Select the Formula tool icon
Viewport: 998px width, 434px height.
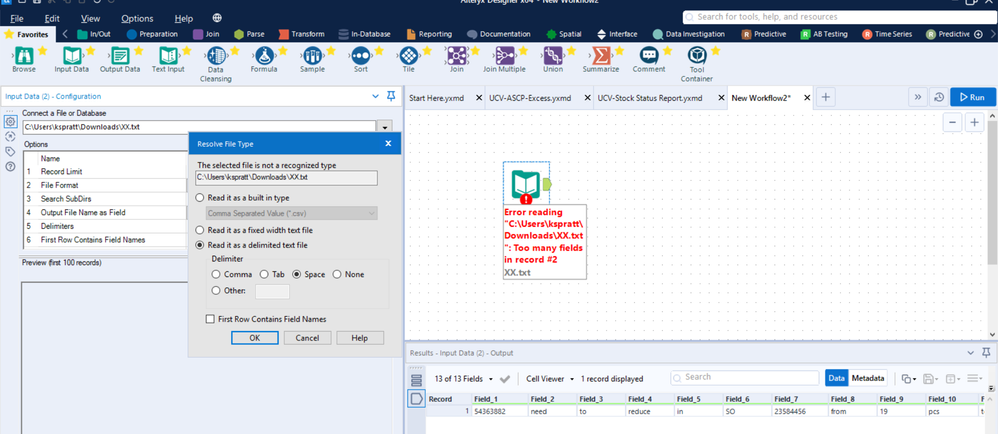coord(264,56)
